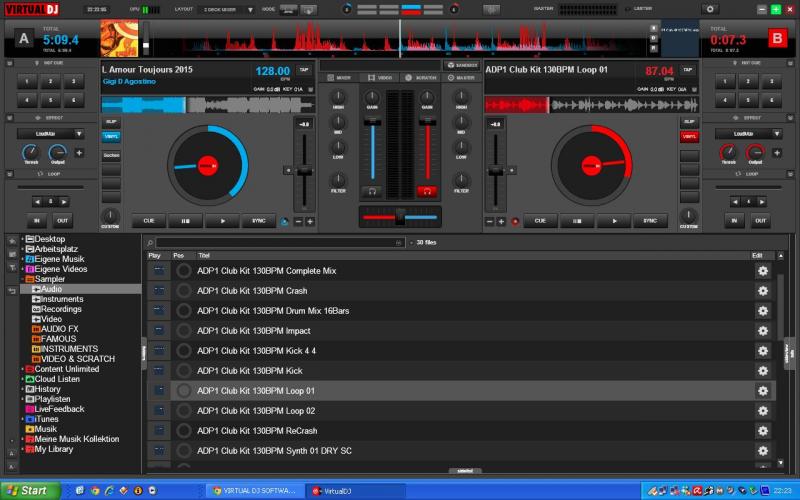Click the search magnifier icon
The width and height of the screenshot is (800, 500).
click(150, 243)
